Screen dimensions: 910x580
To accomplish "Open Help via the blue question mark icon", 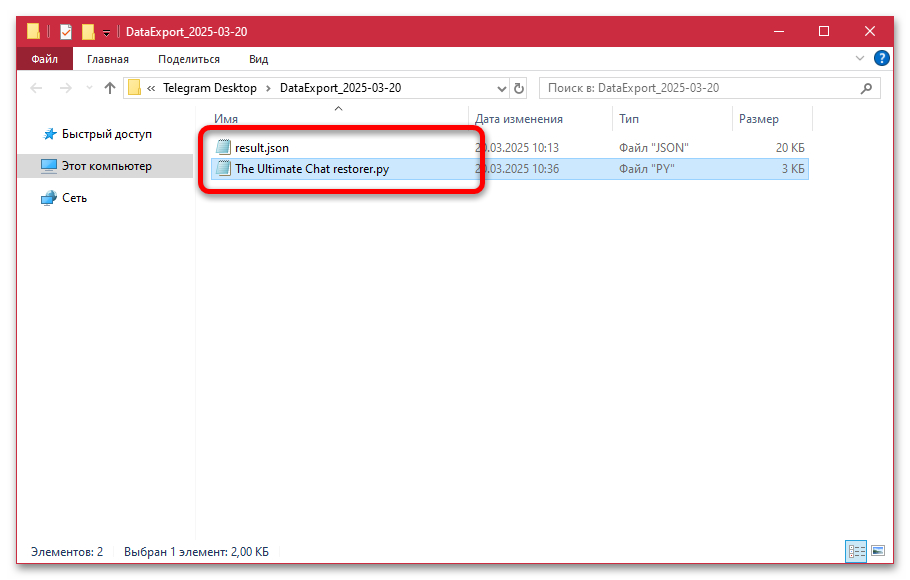I will click(881, 60).
